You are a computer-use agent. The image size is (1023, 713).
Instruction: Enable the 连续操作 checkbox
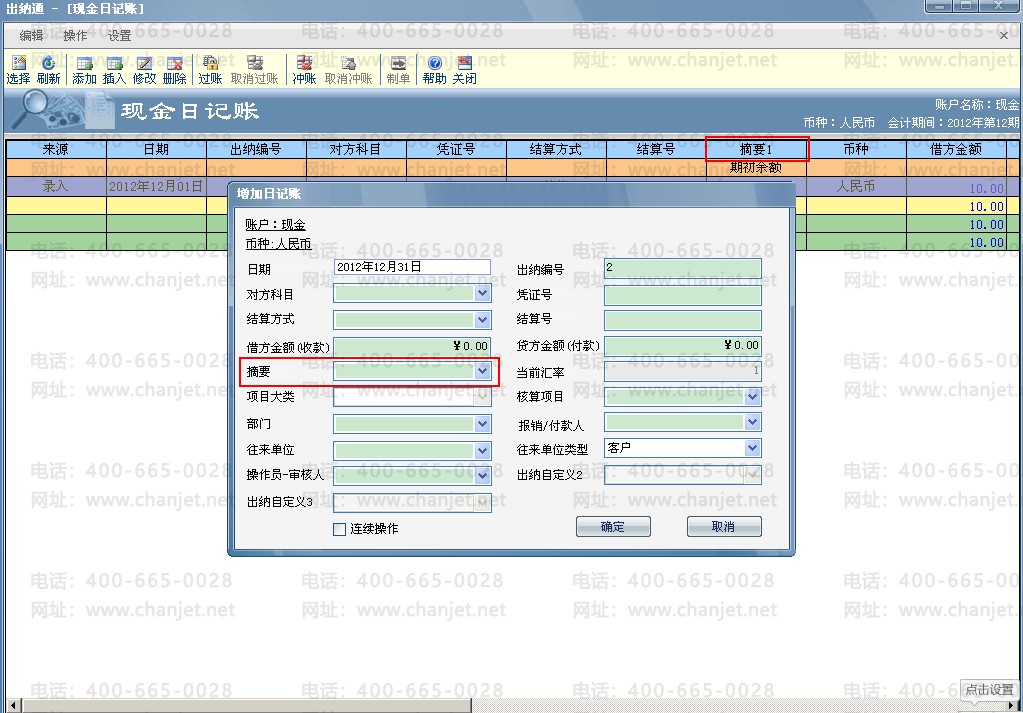point(339,529)
